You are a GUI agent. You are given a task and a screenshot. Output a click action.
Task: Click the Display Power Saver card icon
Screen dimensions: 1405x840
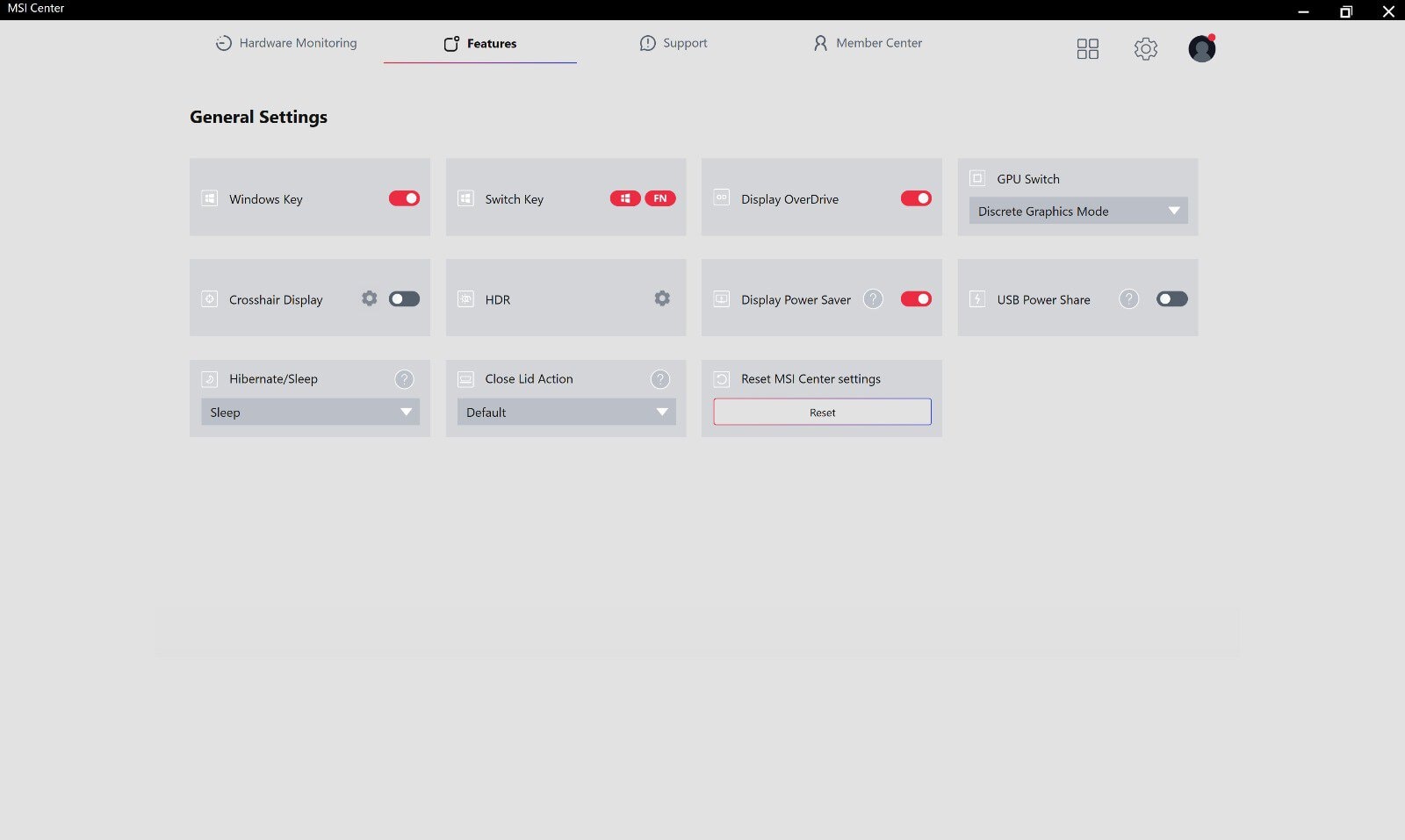(x=721, y=298)
